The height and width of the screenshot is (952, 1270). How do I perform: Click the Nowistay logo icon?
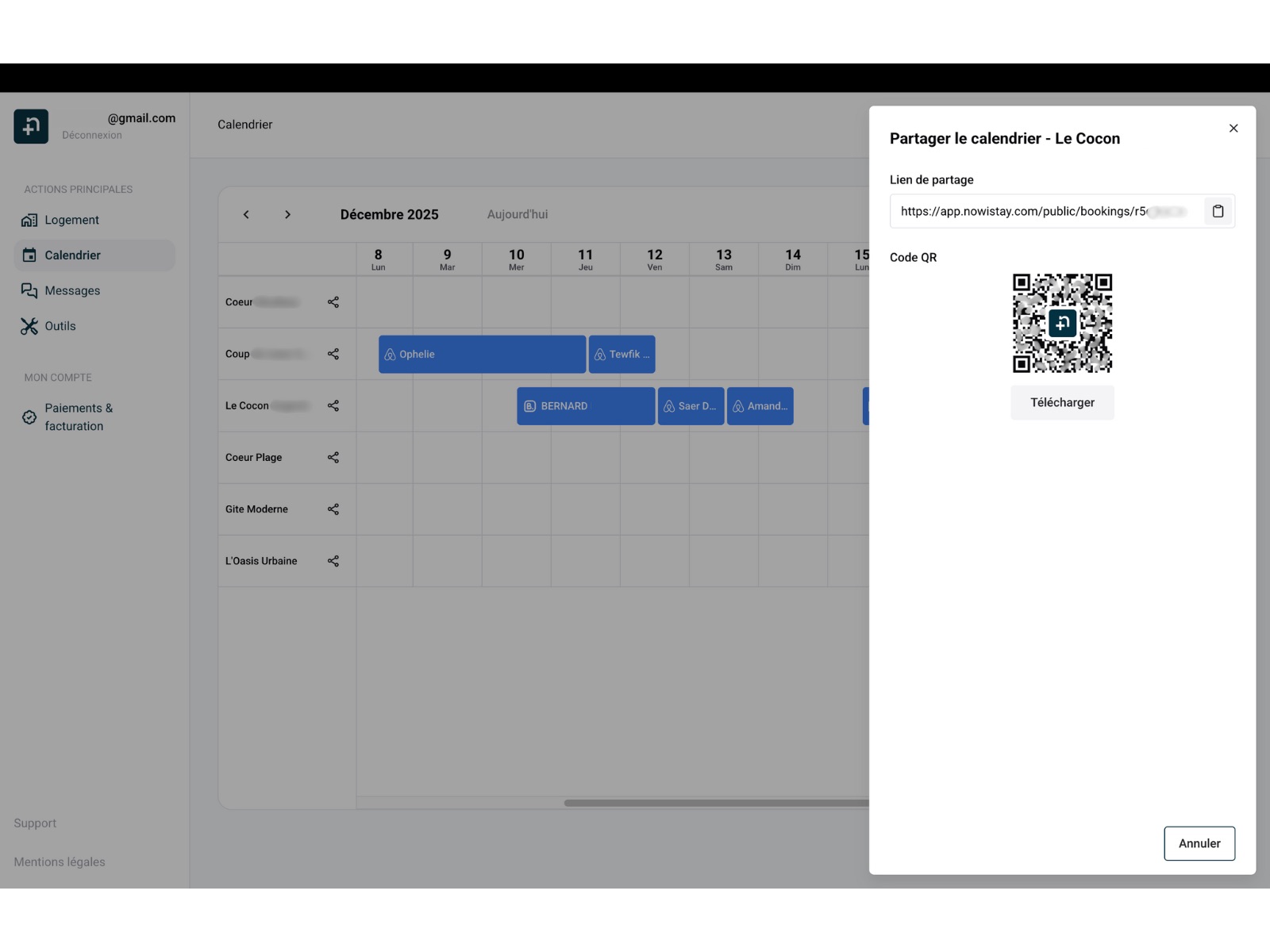coord(31,126)
